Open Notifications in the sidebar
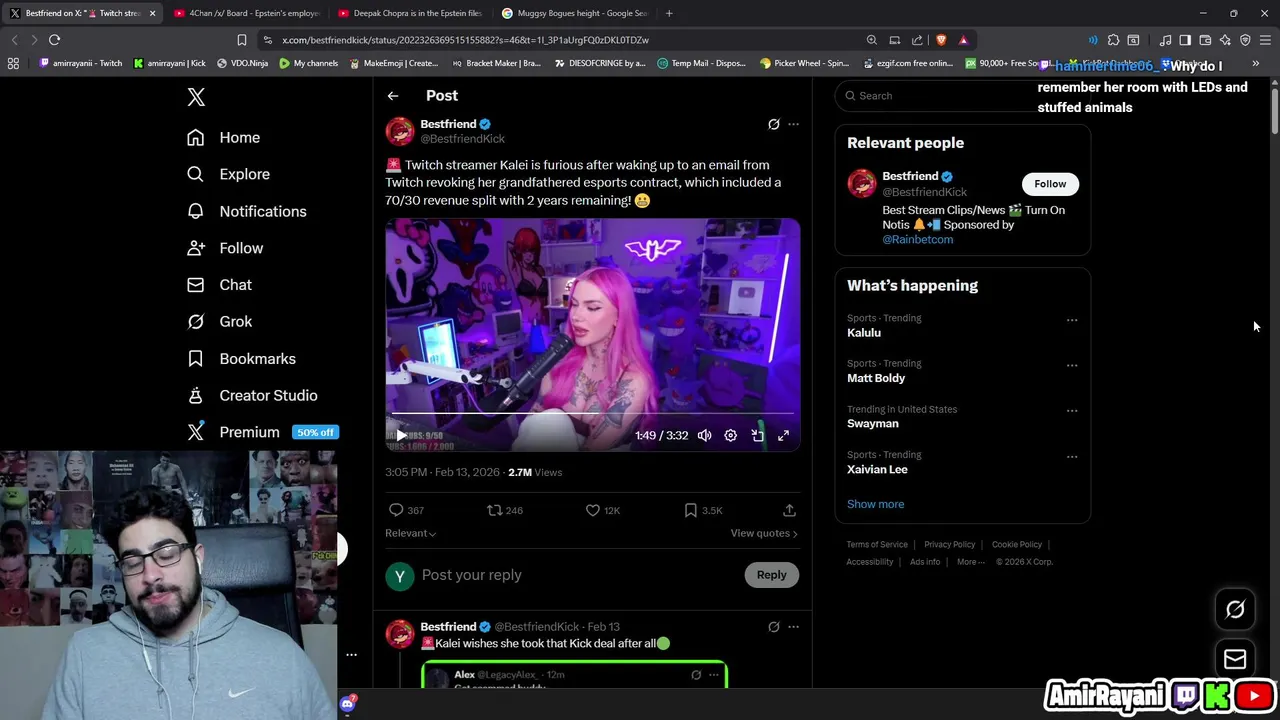Screen dimensions: 1280x720 [247, 211]
